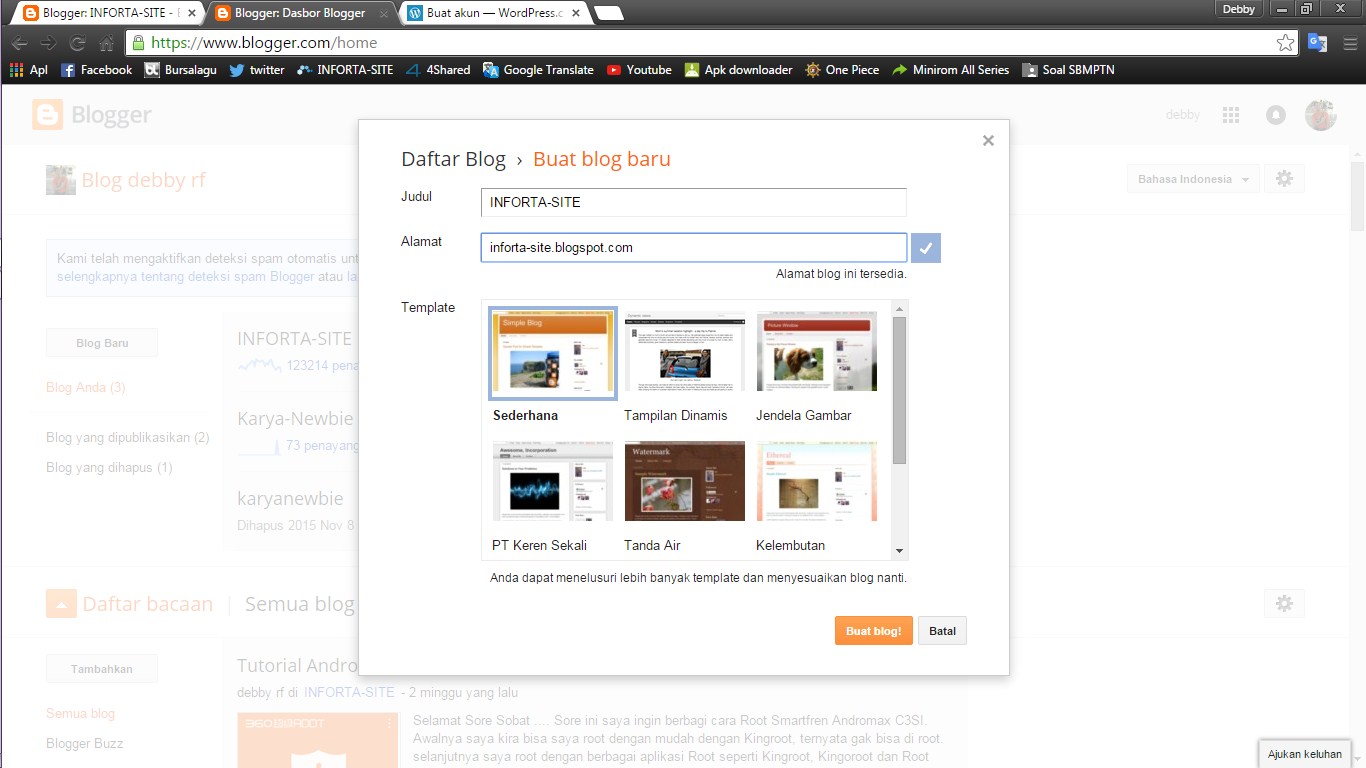This screenshot has width=1366, height=768.
Task: Open Blog yang dihapus (1) link
Action: click(x=109, y=467)
